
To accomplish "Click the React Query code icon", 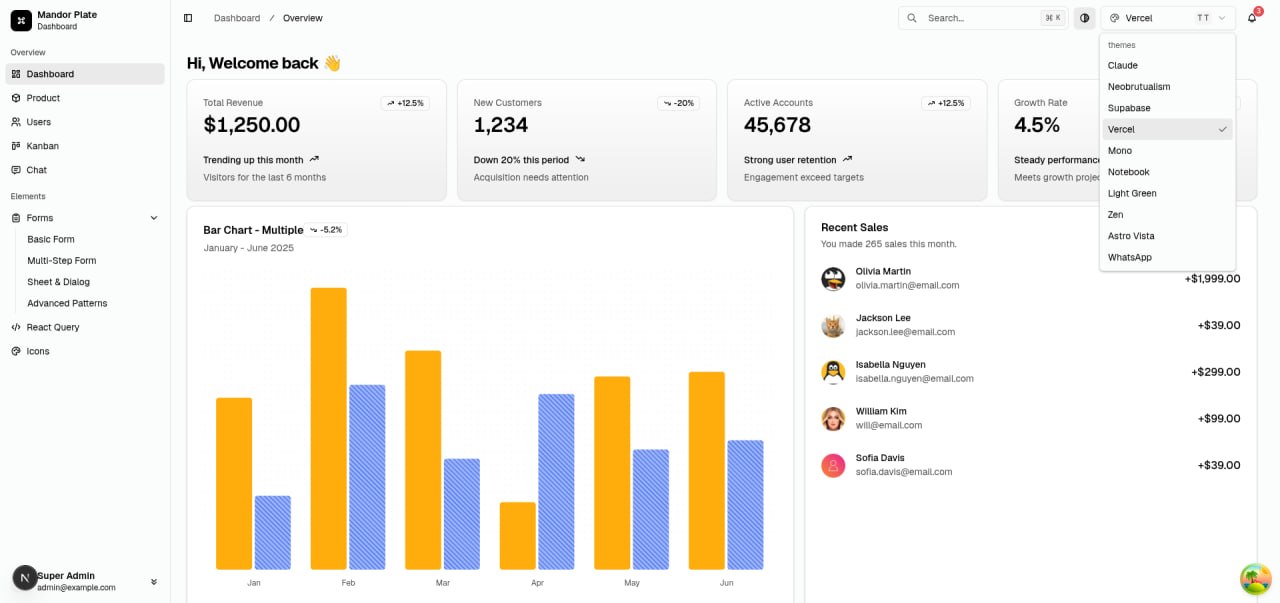I will [16, 327].
